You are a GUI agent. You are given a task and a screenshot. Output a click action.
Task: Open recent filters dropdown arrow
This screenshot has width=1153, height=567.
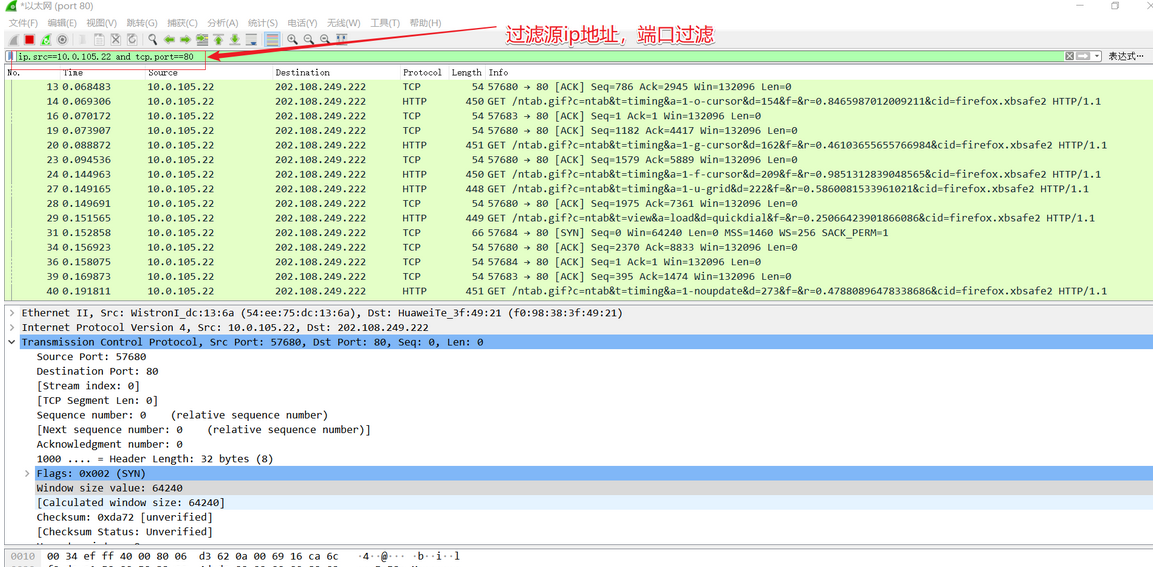pyautogui.click(x=1096, y=56)
